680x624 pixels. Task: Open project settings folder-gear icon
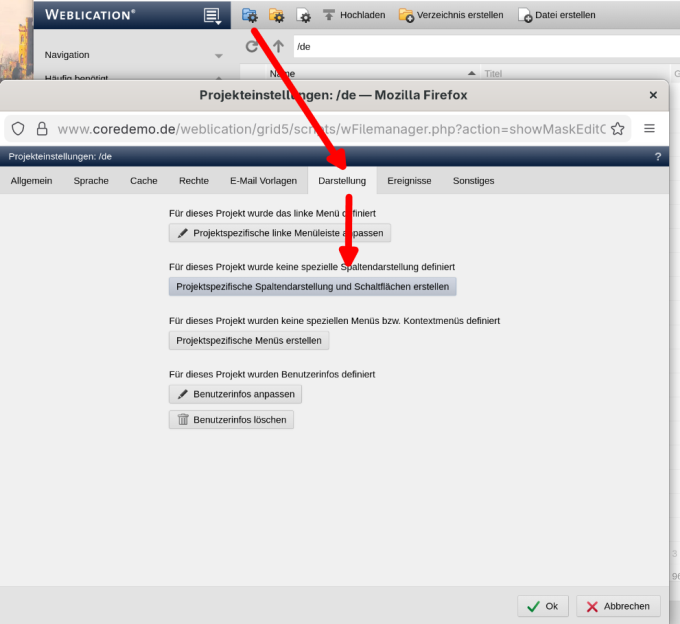coord(250,15)
